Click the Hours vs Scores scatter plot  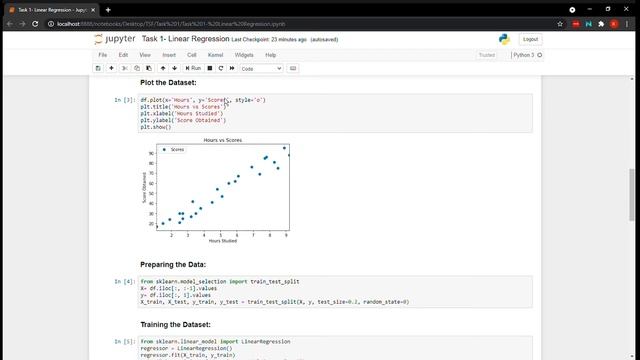(x=216, y=190)
